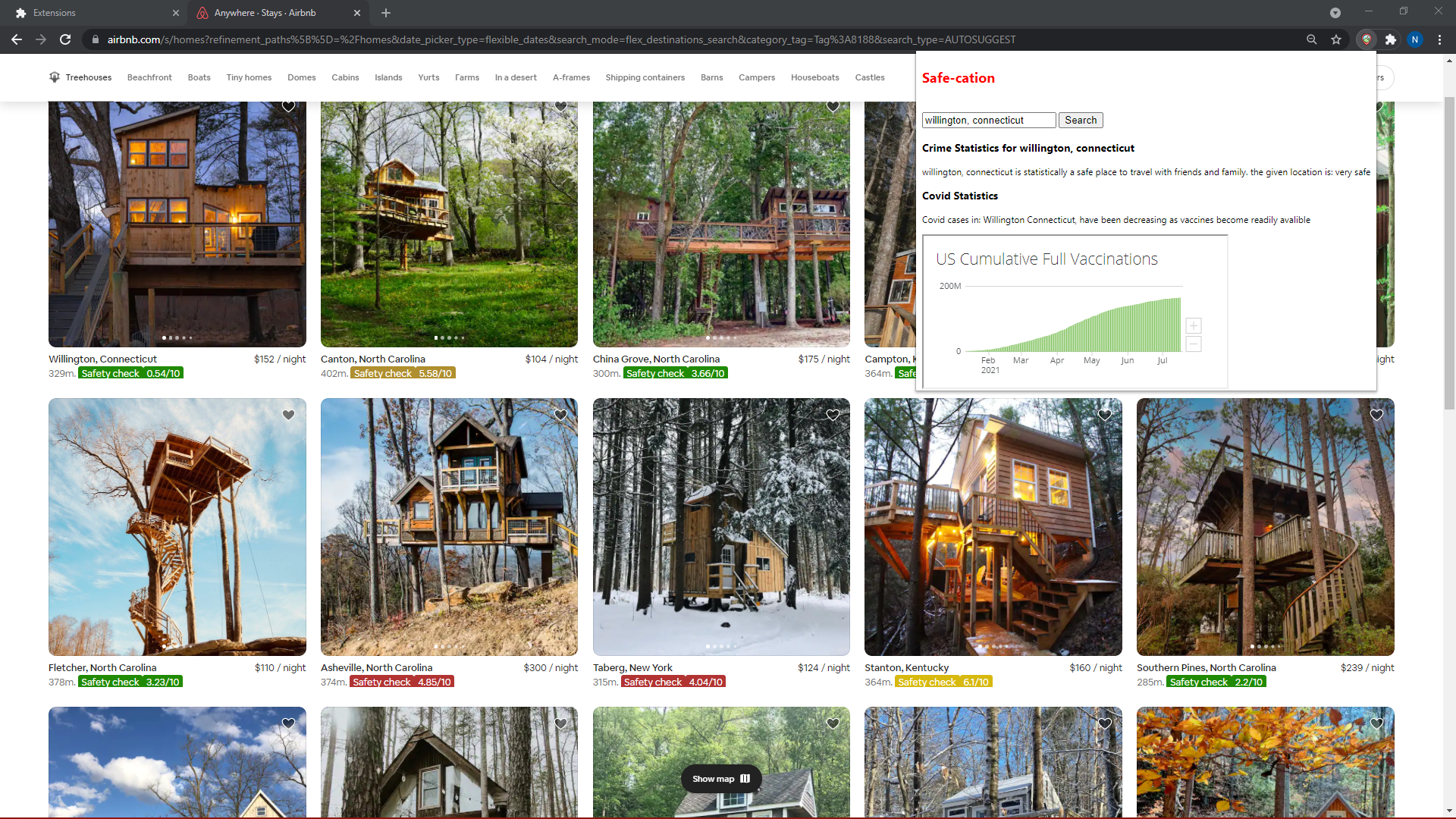Click the chart zoom-out minus button

point(1193,344)
